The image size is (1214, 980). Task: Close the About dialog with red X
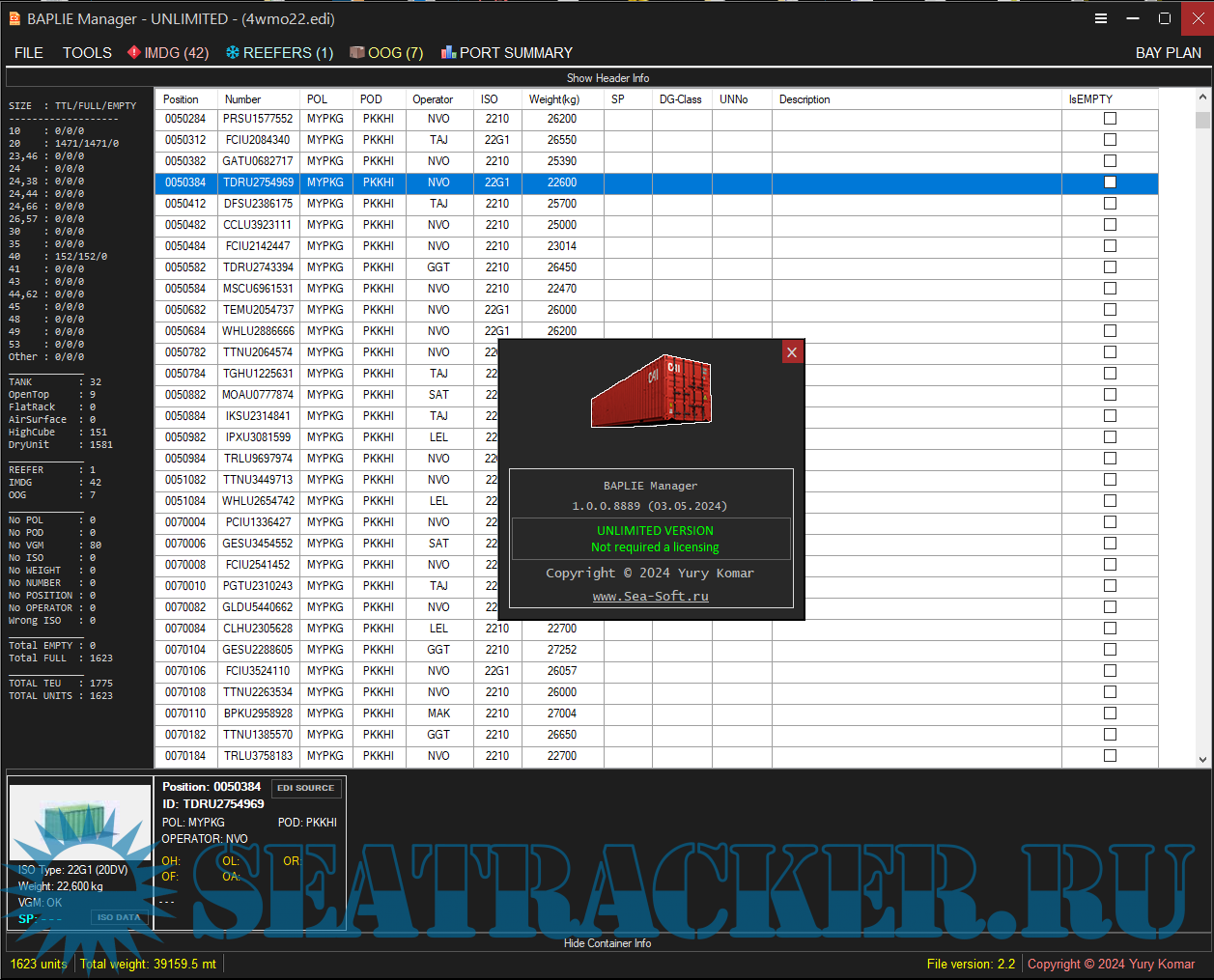[x=792, y=352]
